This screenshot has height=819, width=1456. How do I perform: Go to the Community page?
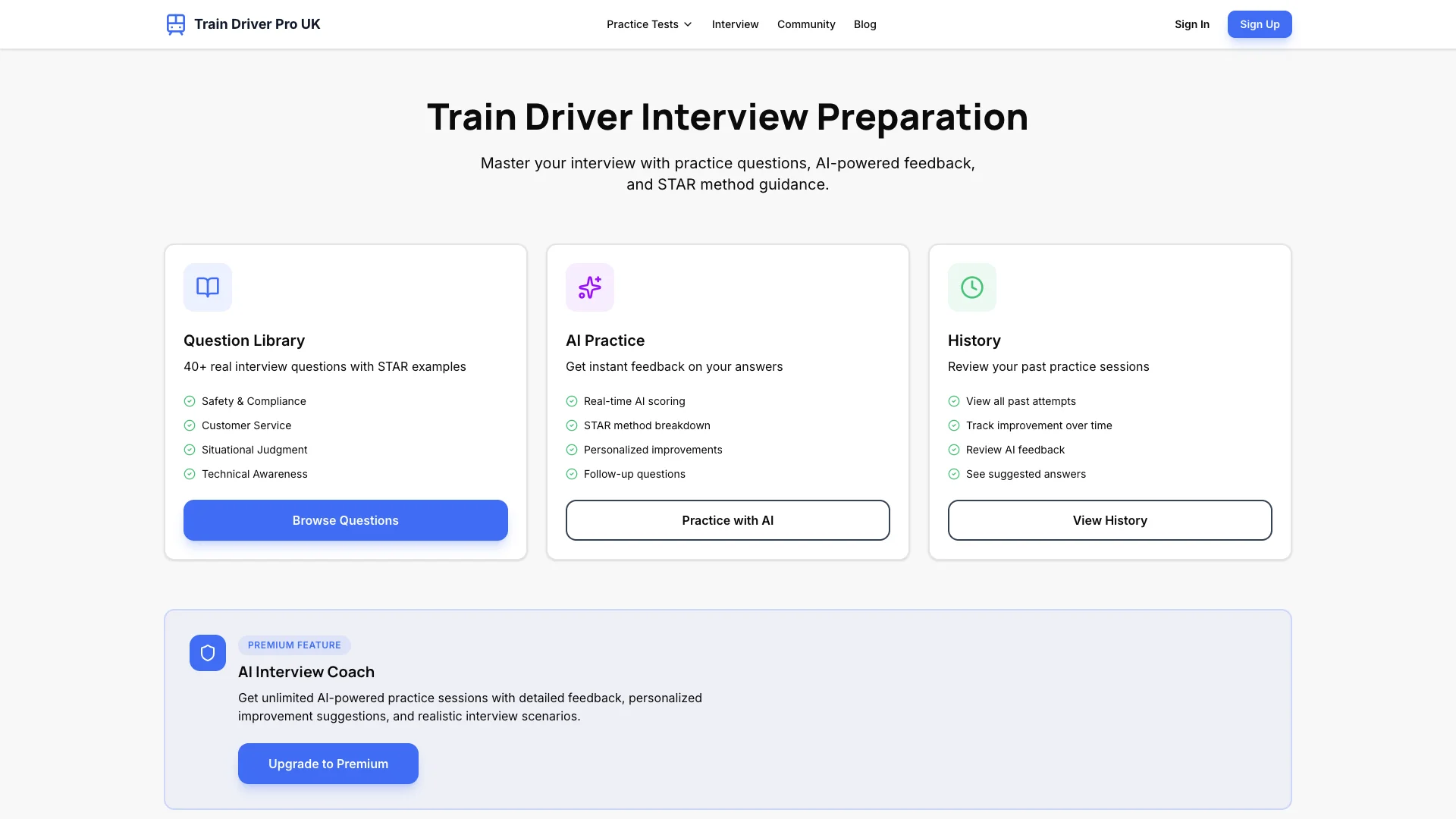(806, 24)
